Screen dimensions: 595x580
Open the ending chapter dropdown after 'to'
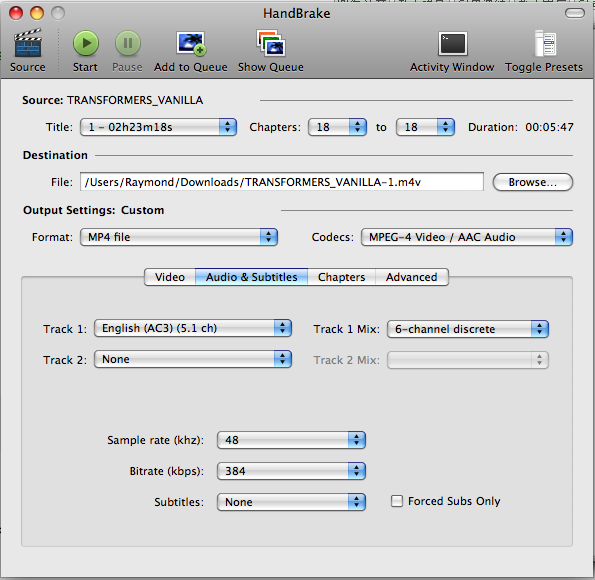(x=425, y=127)
